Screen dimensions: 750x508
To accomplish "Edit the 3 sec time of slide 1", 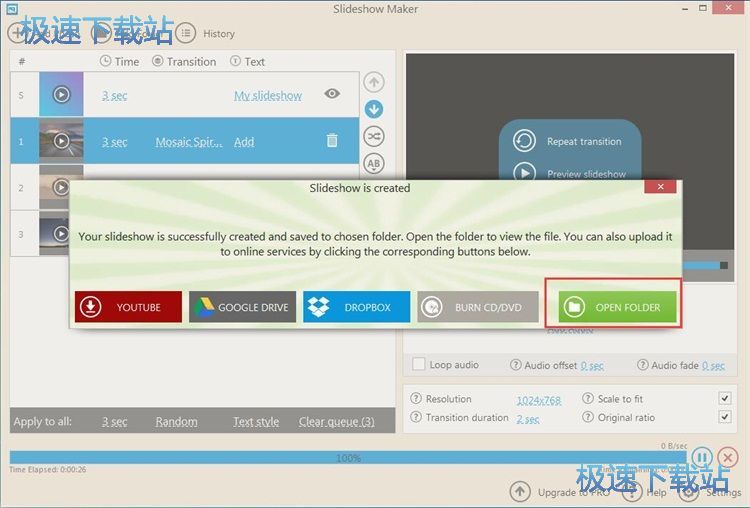I will coord(114,142).
